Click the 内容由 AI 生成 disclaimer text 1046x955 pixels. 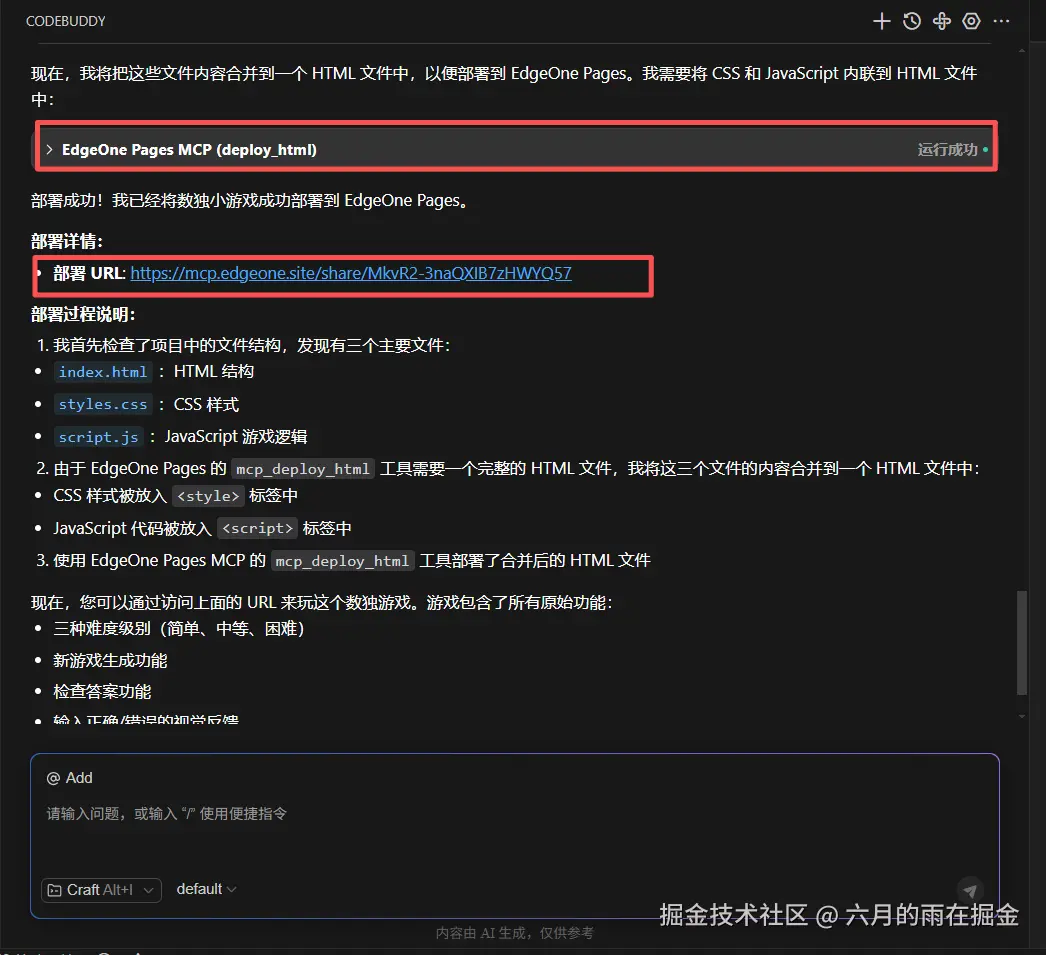[514, 932]
